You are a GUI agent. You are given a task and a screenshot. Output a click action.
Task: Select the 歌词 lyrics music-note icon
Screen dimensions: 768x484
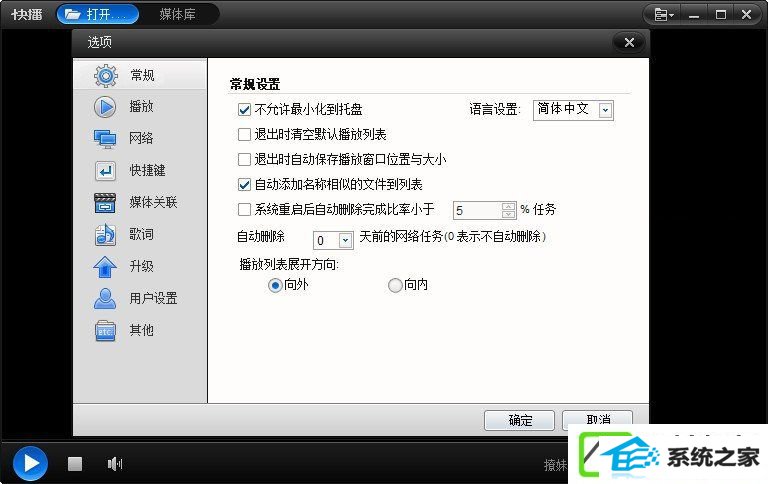(x=105, y=235)
